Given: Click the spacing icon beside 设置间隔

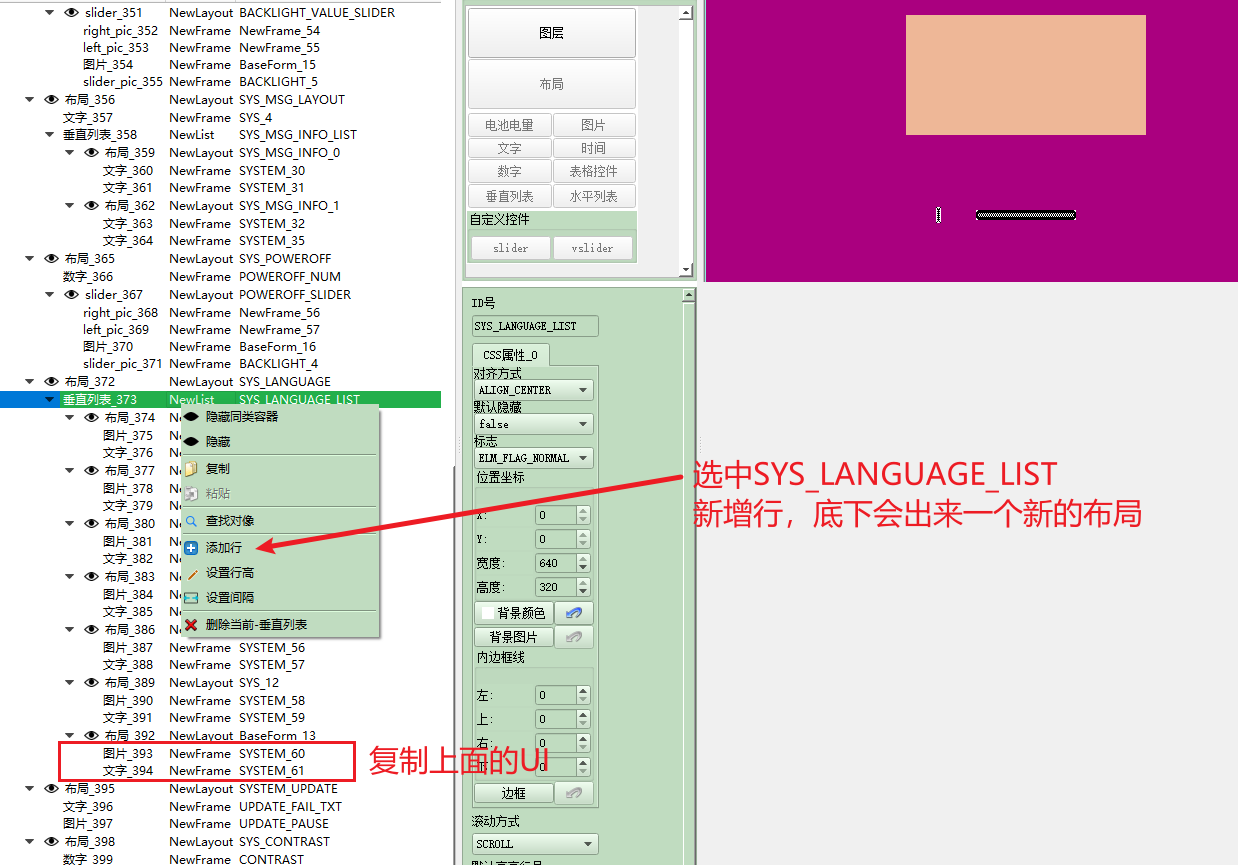Looking at the screenshot, I should click(x=191, y=598).
